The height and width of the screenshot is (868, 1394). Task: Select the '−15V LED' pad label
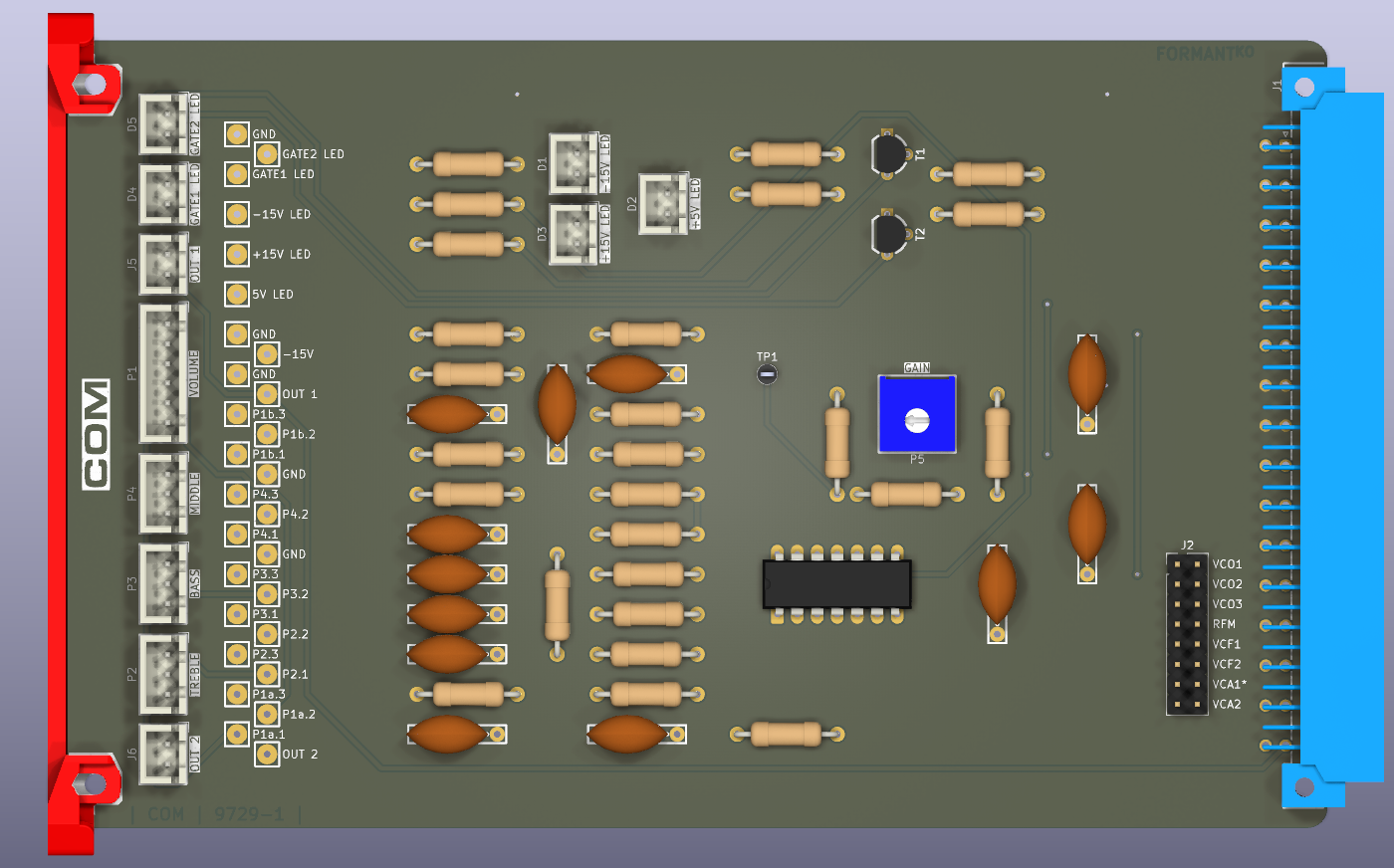(282, 214)
